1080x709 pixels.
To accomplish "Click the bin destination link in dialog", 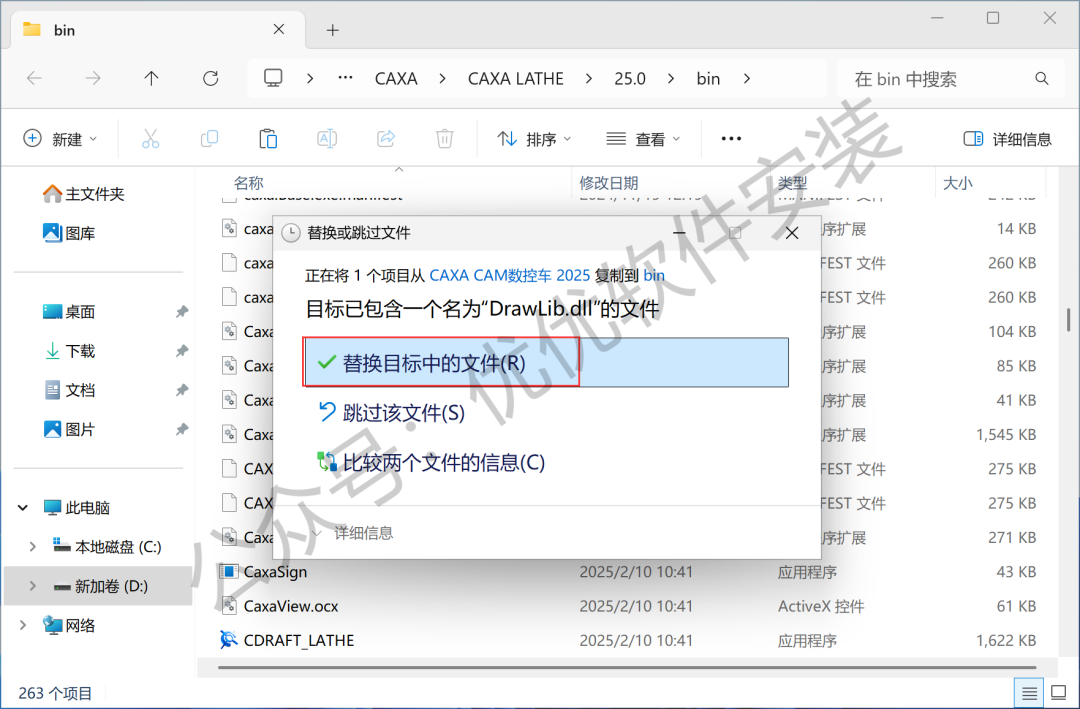I will click(x=654, y=276).
